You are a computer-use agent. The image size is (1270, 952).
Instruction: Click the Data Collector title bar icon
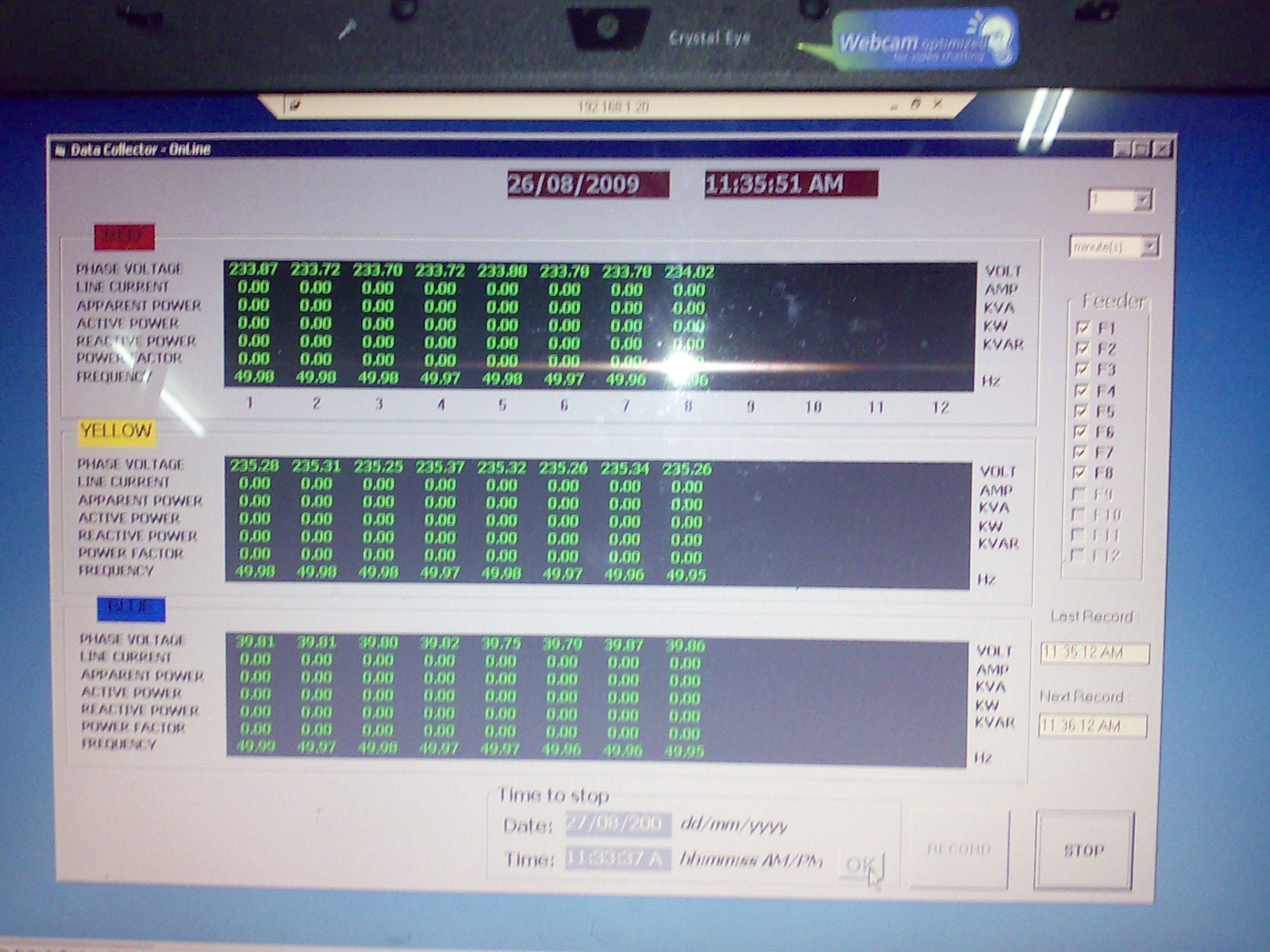point(60,151)
